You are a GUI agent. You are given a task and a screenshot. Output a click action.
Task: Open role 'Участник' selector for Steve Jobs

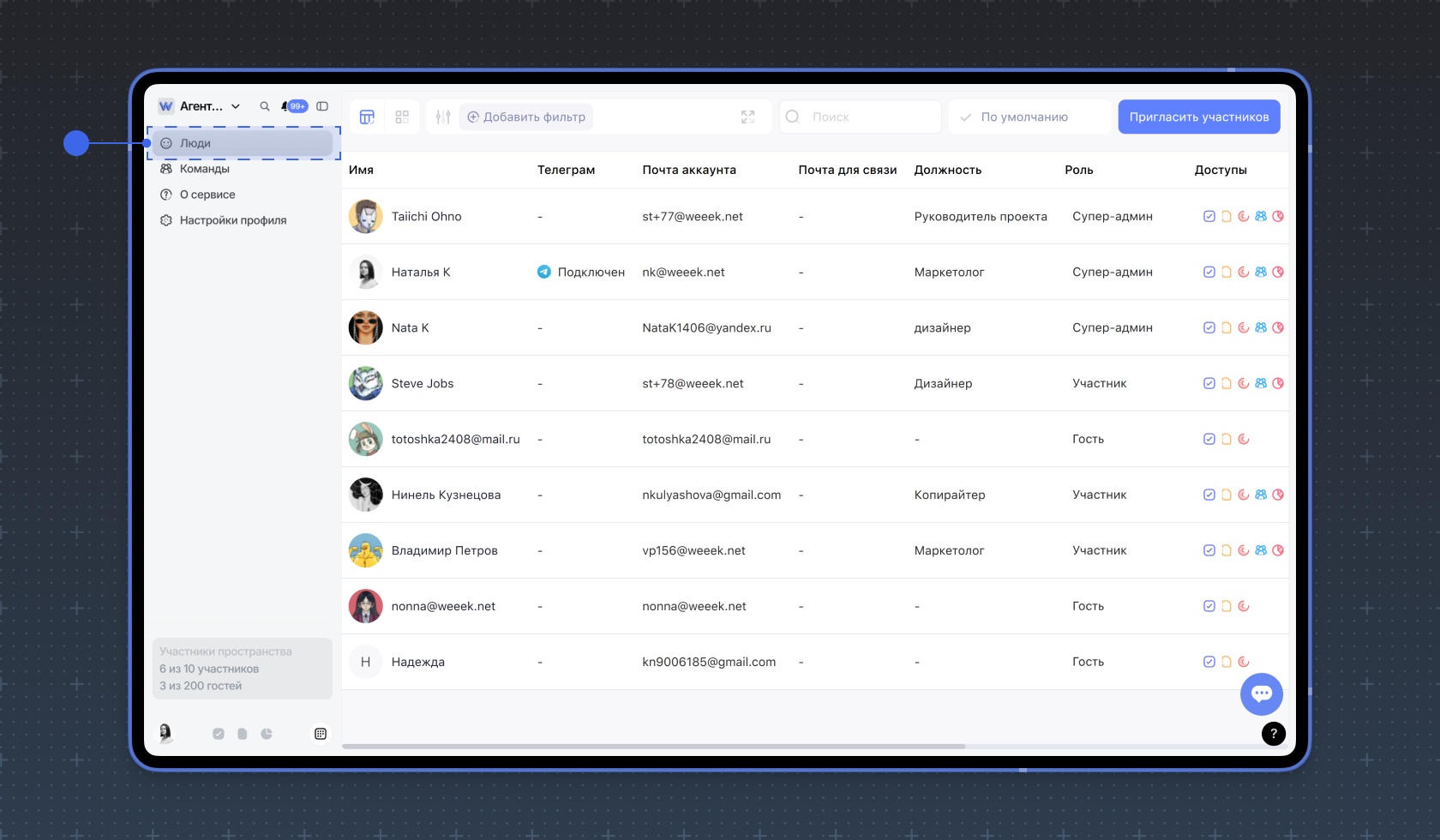pos(1099,383)
